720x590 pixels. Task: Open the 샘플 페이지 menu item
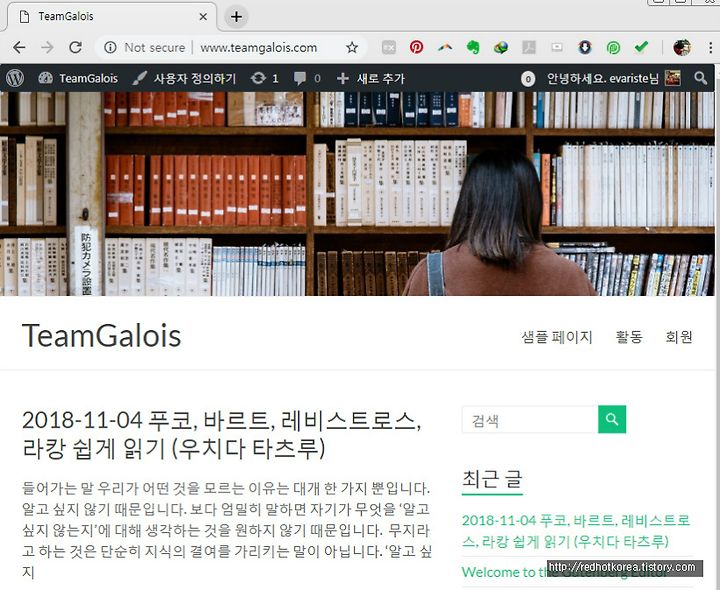(x=557, y=337)
